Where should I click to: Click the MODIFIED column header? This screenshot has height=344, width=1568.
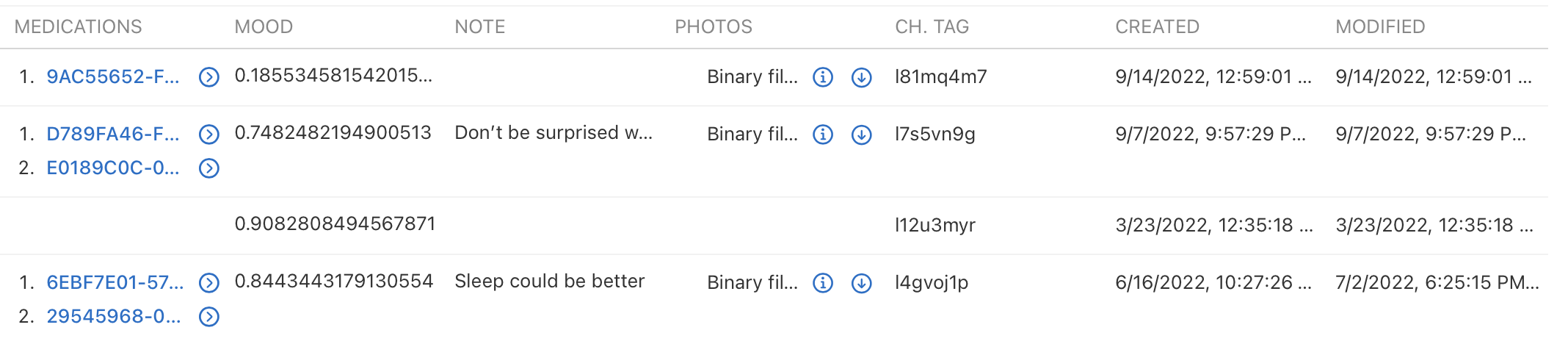coord(1380,27)
